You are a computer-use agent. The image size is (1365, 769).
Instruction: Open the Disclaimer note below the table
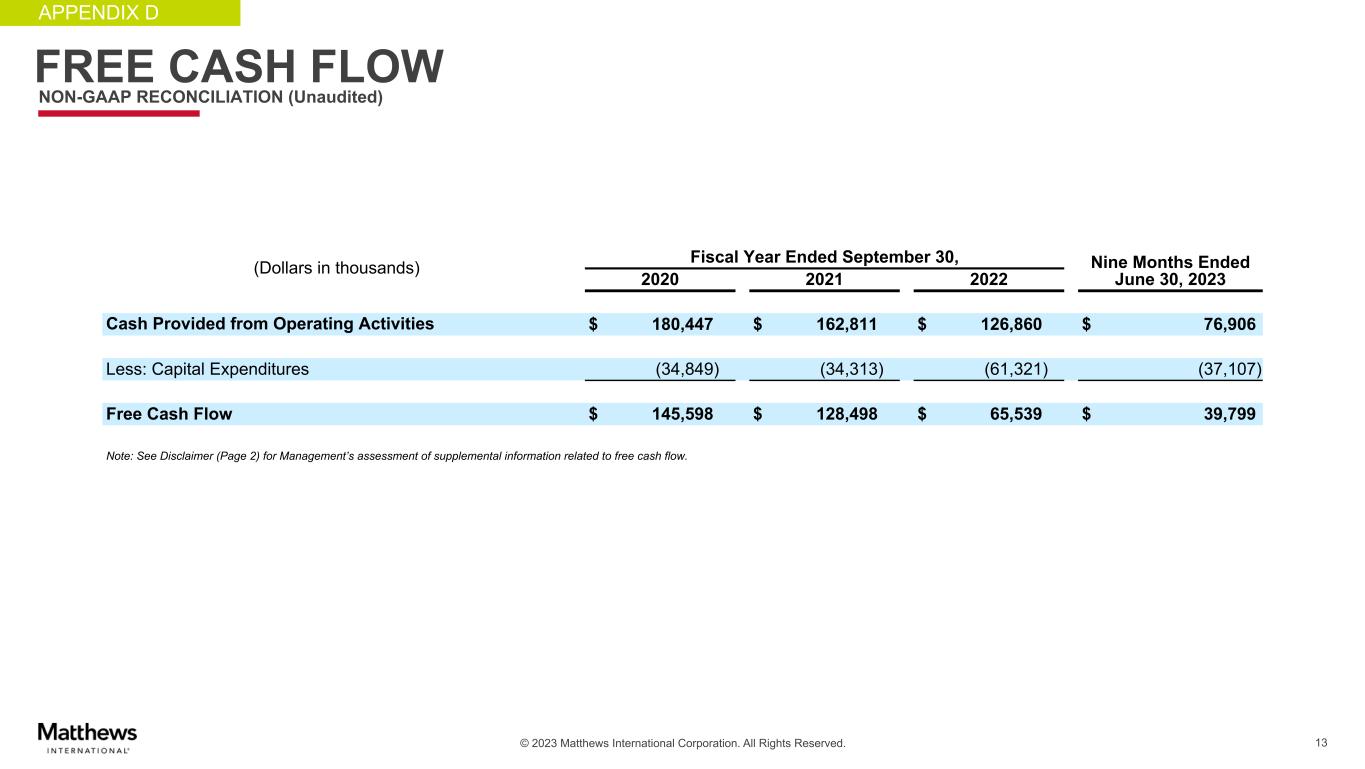tap(396, 457)
